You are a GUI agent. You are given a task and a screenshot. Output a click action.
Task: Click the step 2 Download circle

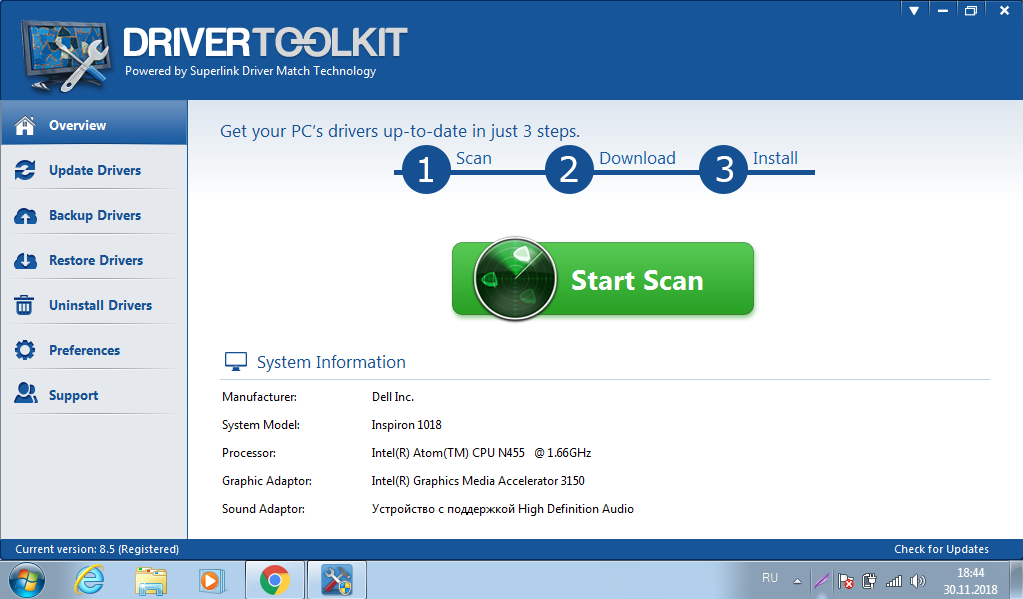pyautogui.click(x=569, y=170)
